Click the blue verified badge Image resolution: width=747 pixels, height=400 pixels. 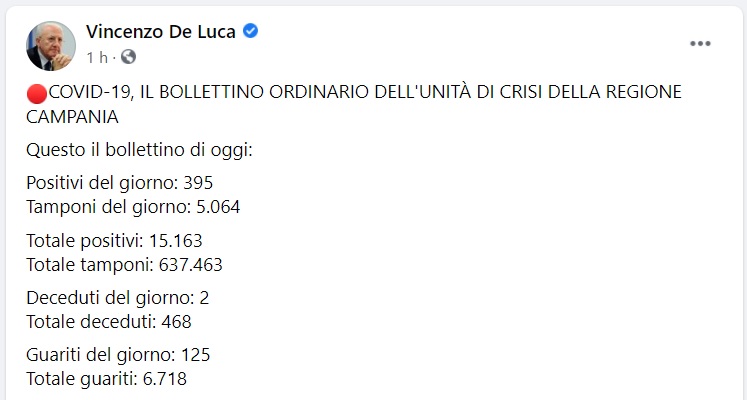pos(252,32)
